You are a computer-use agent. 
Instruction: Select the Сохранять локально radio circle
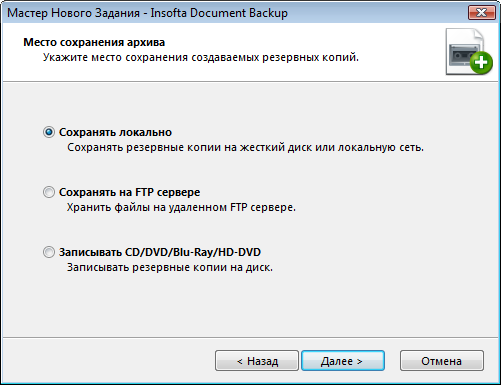[49, 132]
